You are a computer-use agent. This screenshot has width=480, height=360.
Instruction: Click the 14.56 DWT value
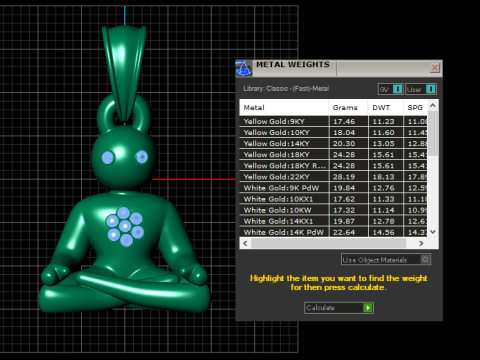pyautogui.click(x=383, y=232)
